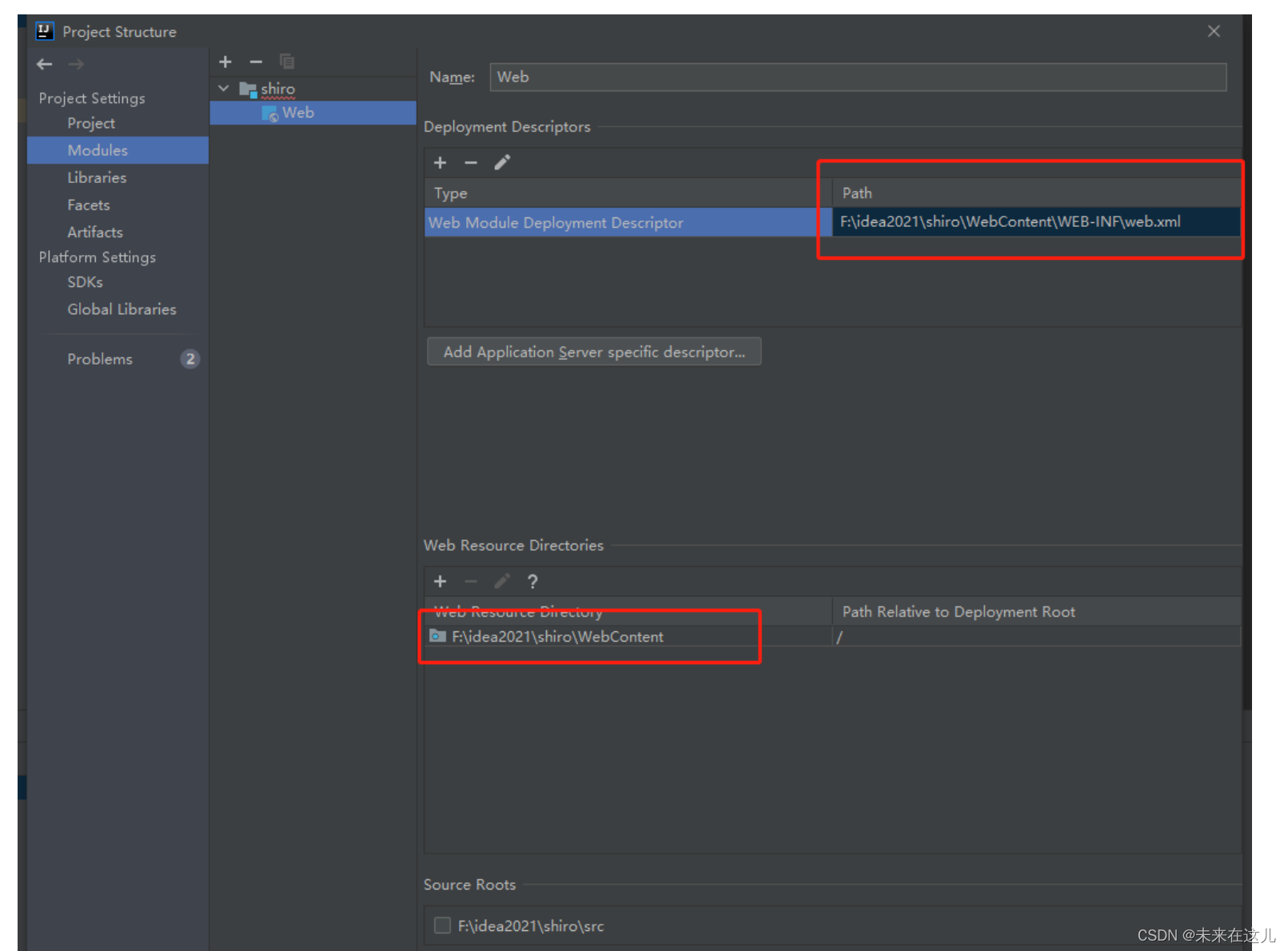Screen dimensions: 1288x951
Task: Go back with the left arrow
Action: click(45, 64)
